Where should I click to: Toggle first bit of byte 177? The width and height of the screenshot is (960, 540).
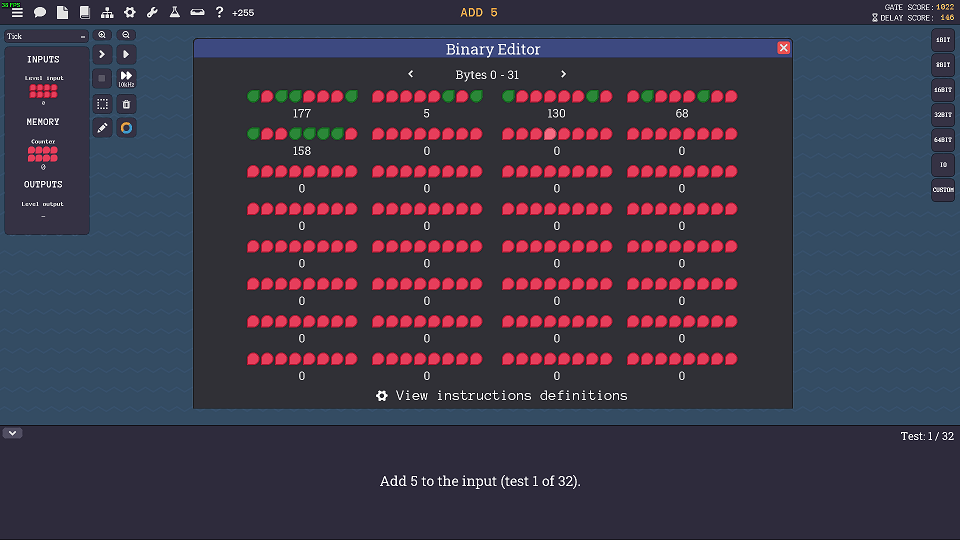coord(254,96)
